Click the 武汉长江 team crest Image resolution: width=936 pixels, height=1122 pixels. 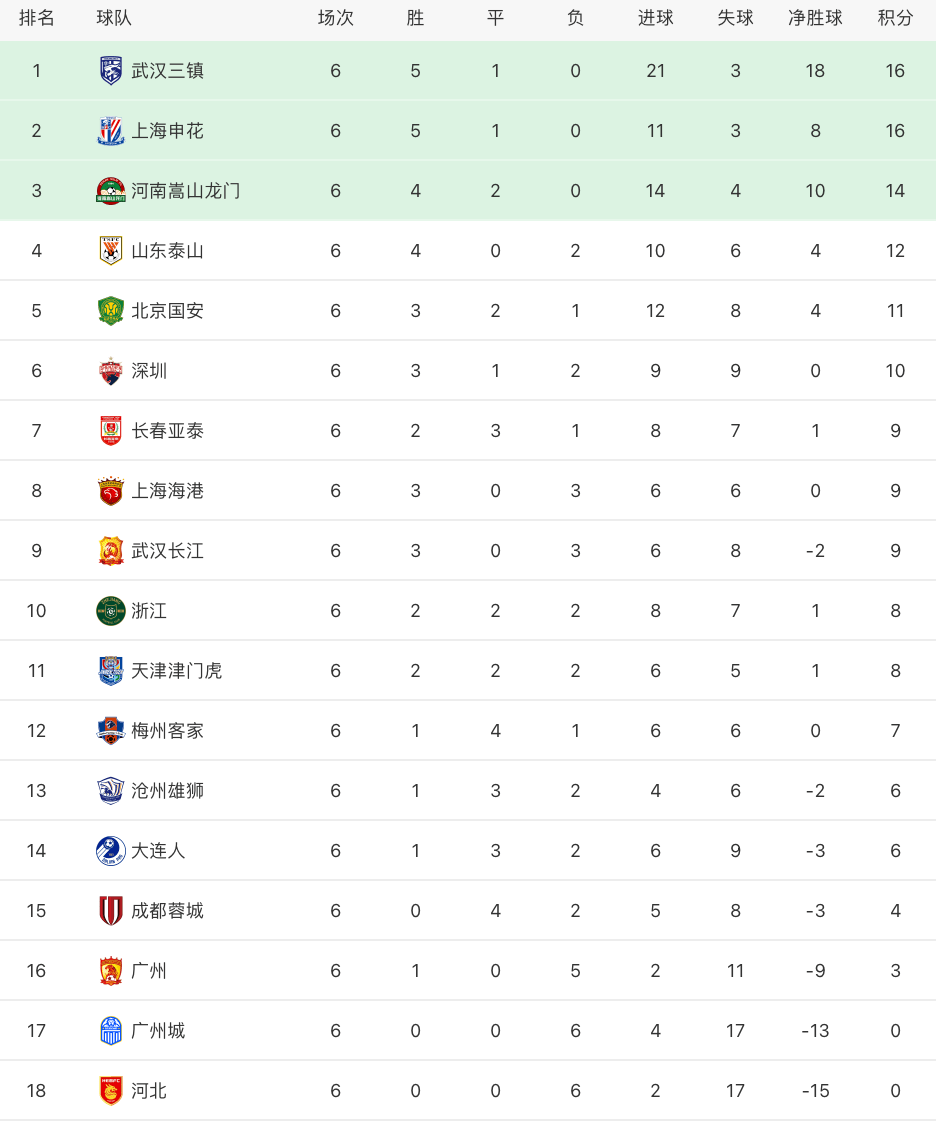tap(111, 551)
